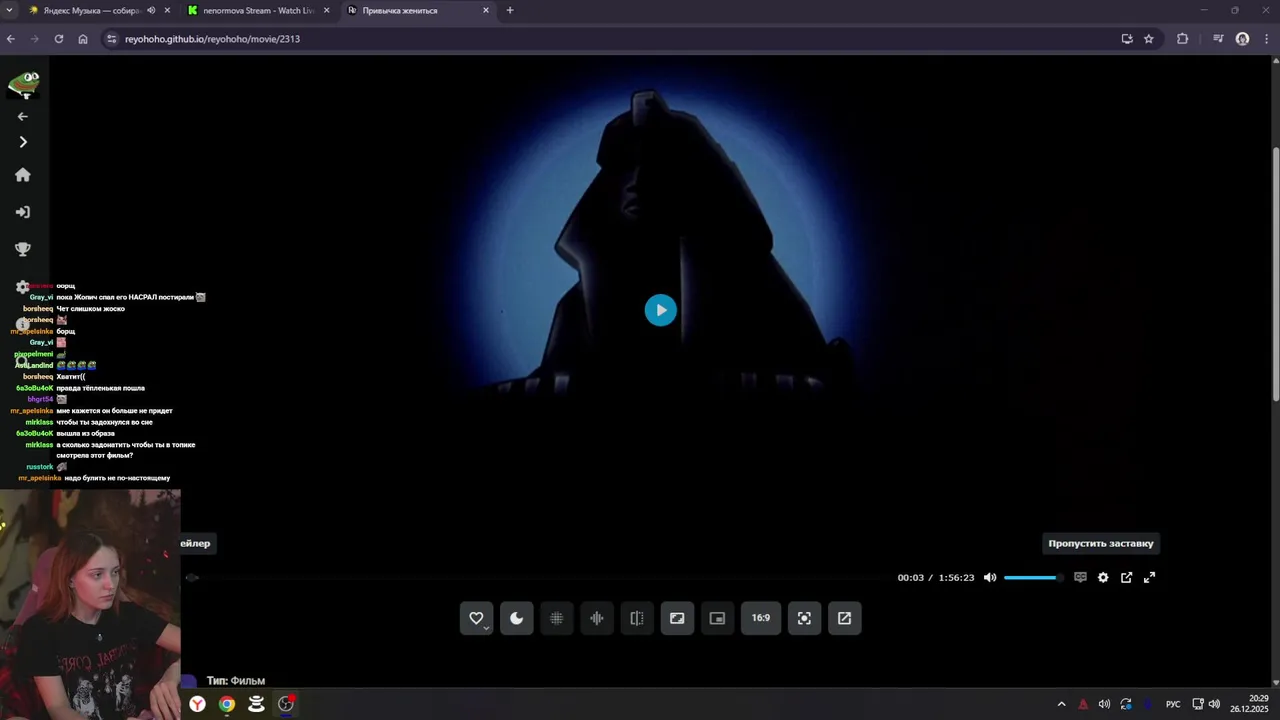Screen dimensions: 1280x720
Task: Reload the current page
Action: [x=59, y=39]
